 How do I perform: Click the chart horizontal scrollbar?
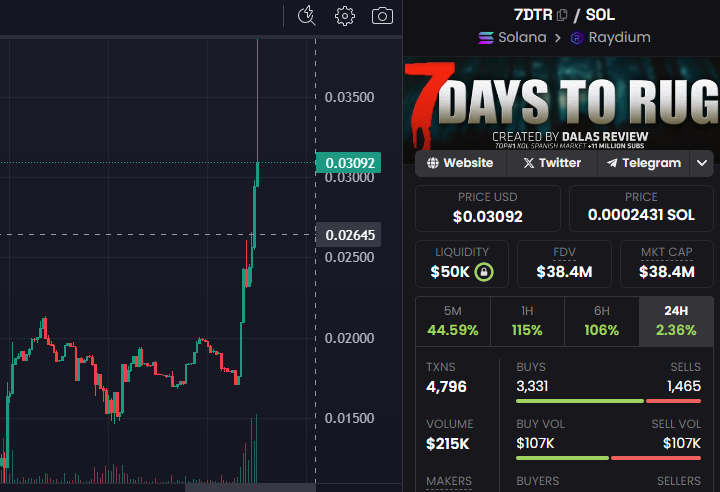(250, 487)
